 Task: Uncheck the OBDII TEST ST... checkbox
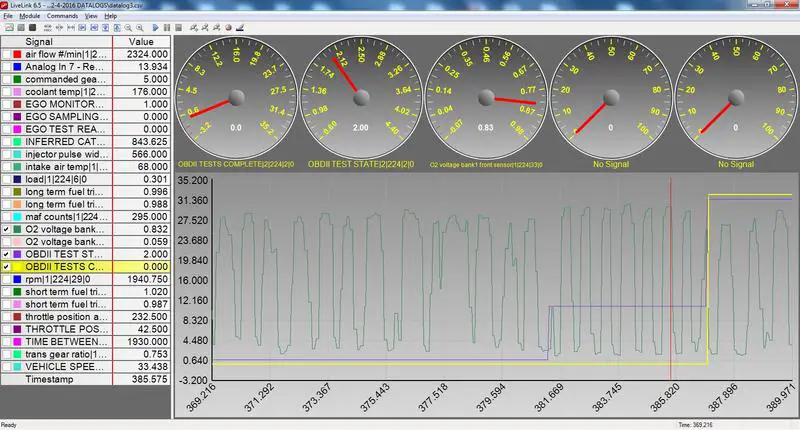point(6,255)
